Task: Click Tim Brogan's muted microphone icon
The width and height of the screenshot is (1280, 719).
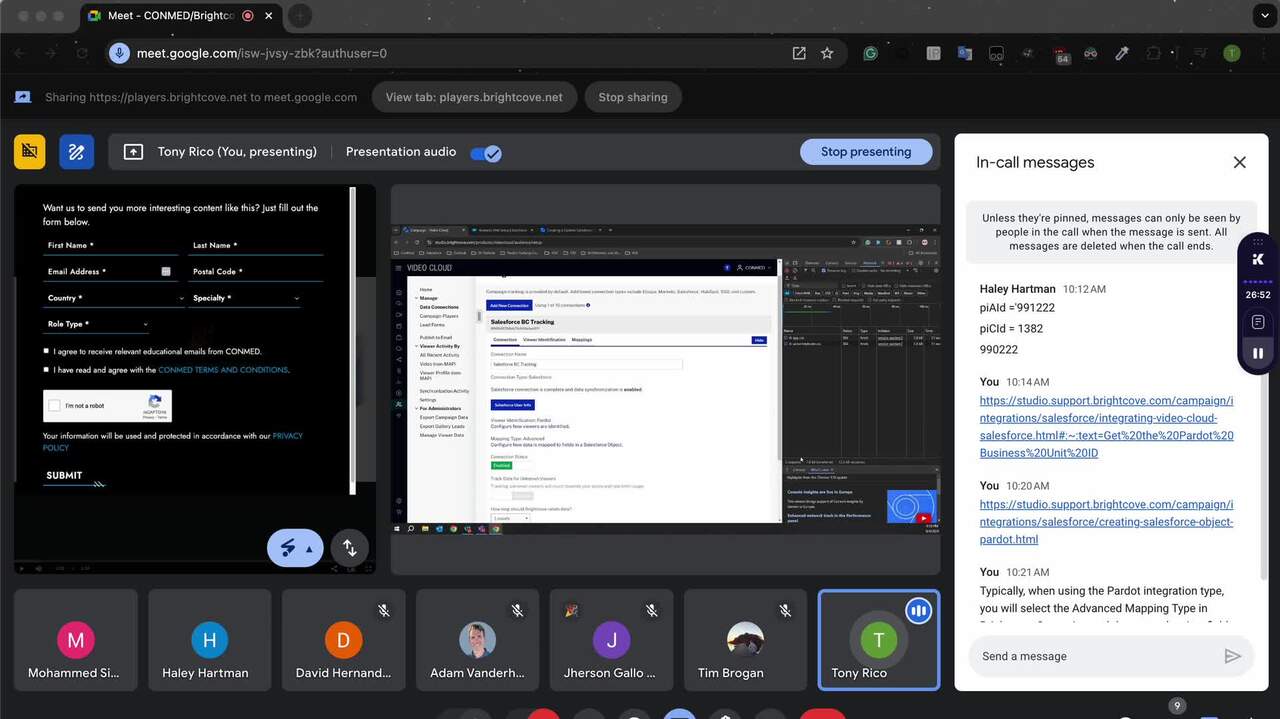Action: [x=785, y=610]
